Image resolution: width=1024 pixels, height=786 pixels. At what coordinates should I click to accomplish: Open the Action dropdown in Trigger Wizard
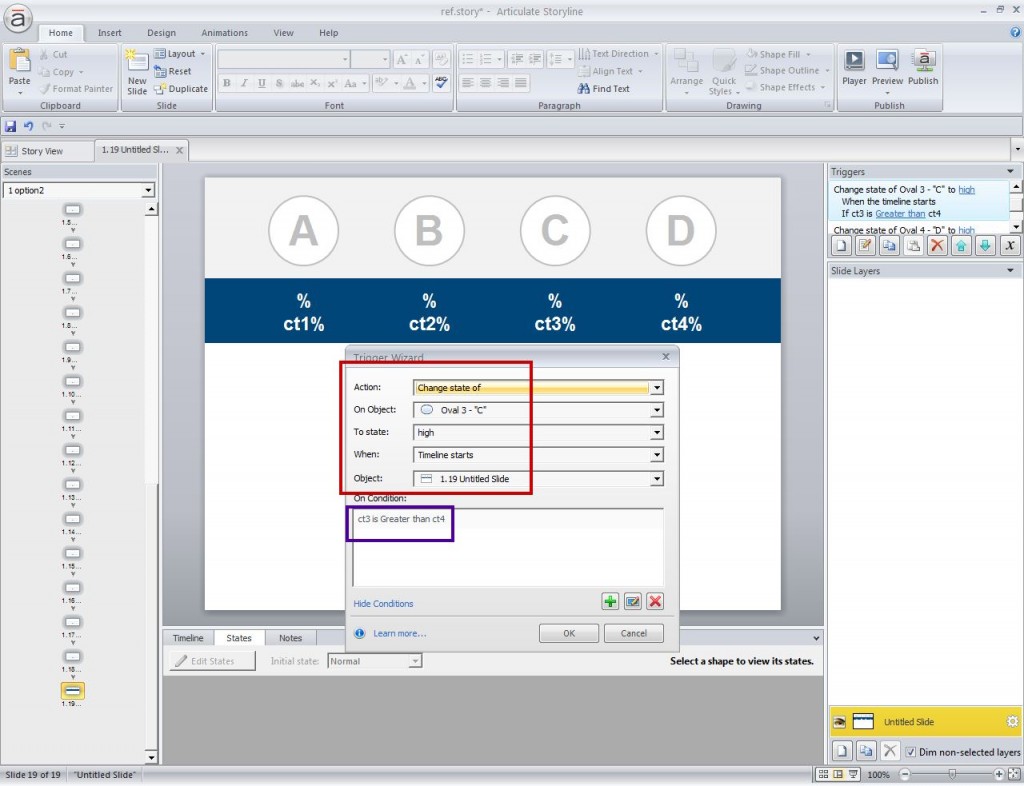click(x=657, y=388)
